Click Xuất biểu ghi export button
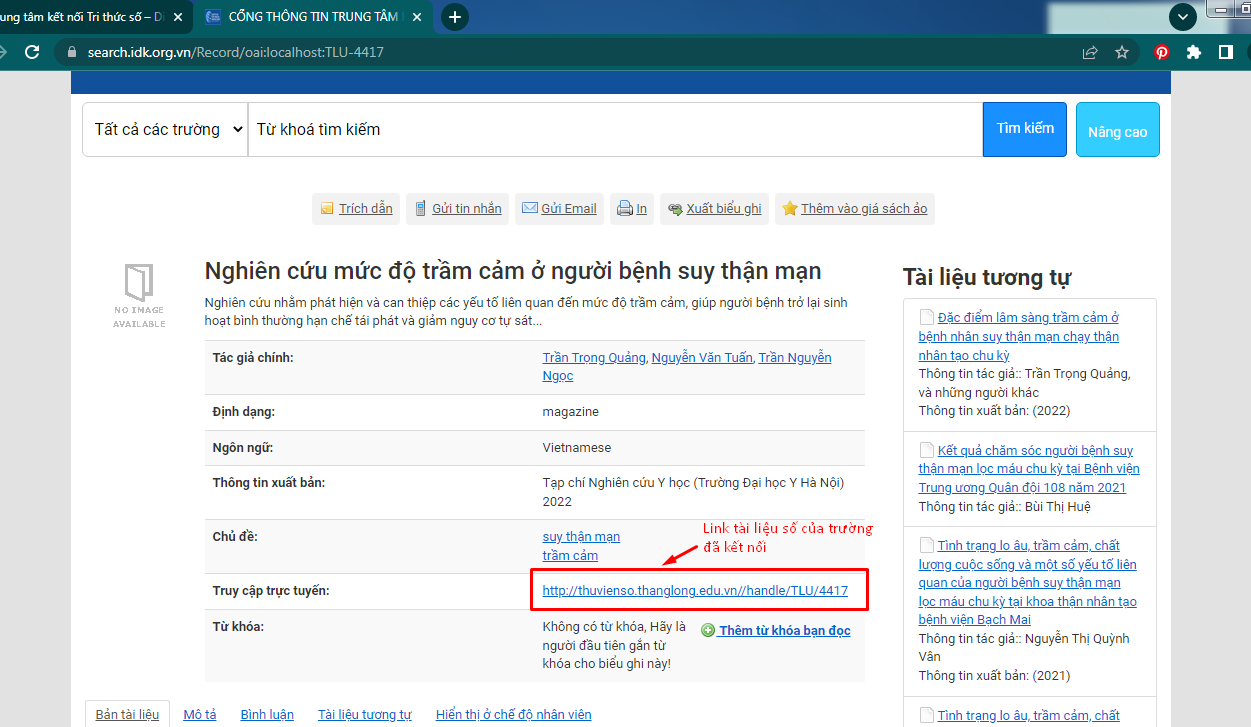Screen dimensions: 1251x727 (x=714, y=209)
